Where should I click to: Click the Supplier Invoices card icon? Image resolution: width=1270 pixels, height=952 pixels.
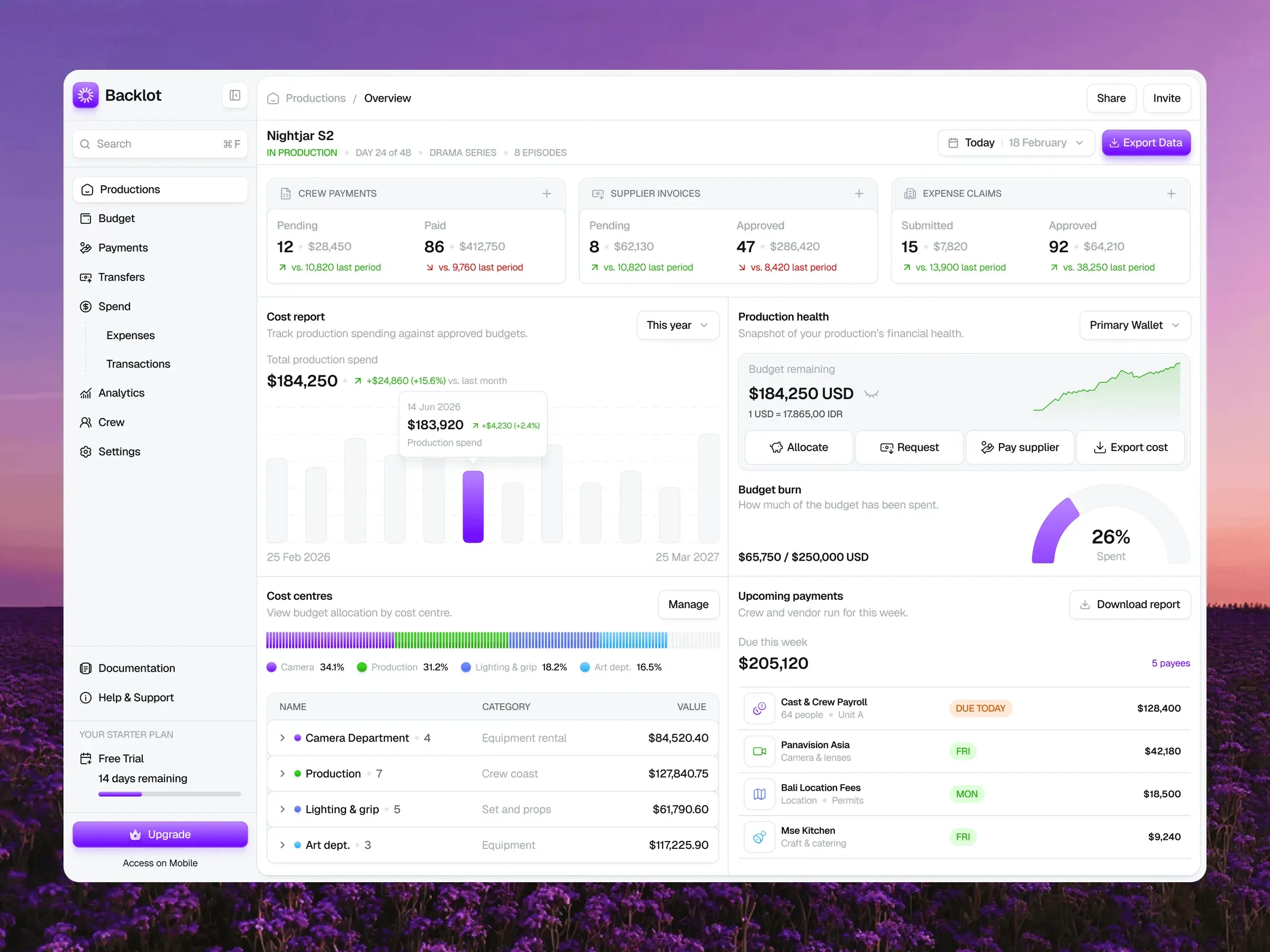597,194
